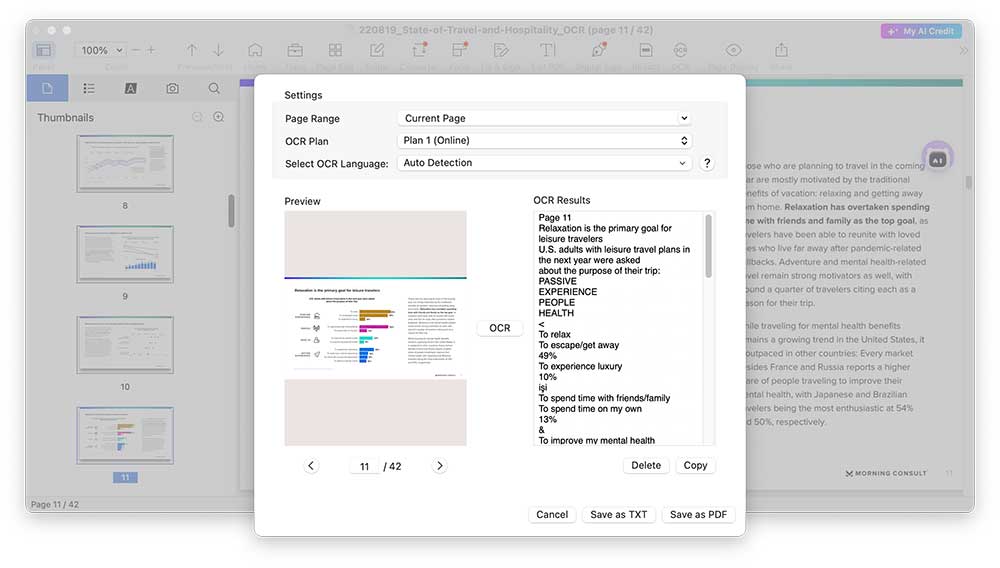Click the page number field showing 11
Viewport: 1000px width, 568px height.
365,466
